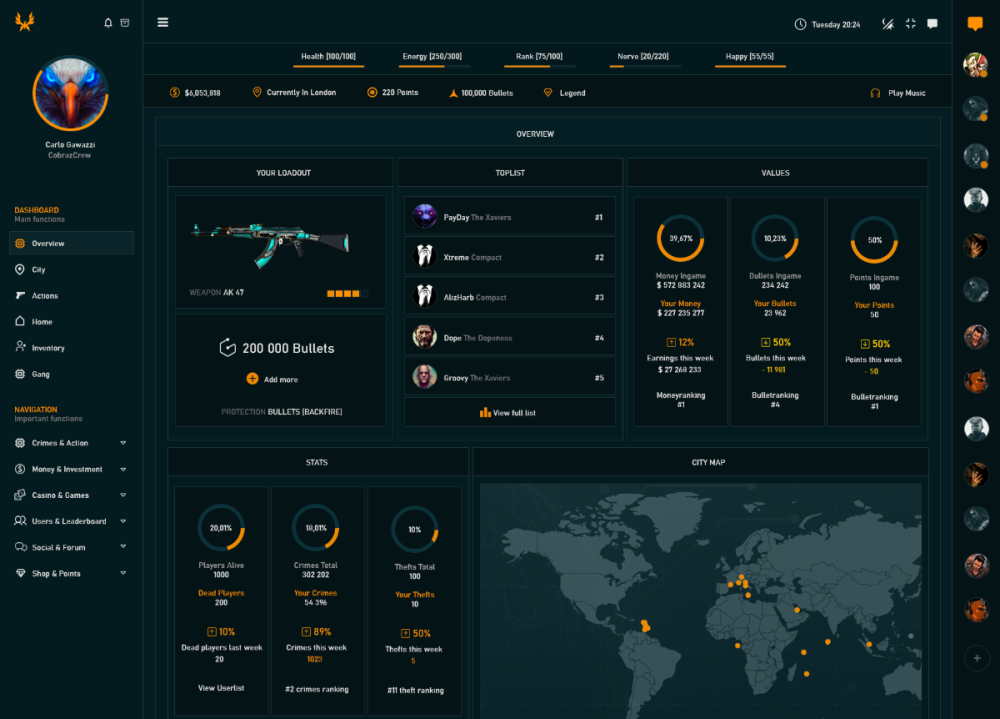Select Gang from the dashboard menu
This screenshot has height=719, width=1000.
(x=40, y=374)
